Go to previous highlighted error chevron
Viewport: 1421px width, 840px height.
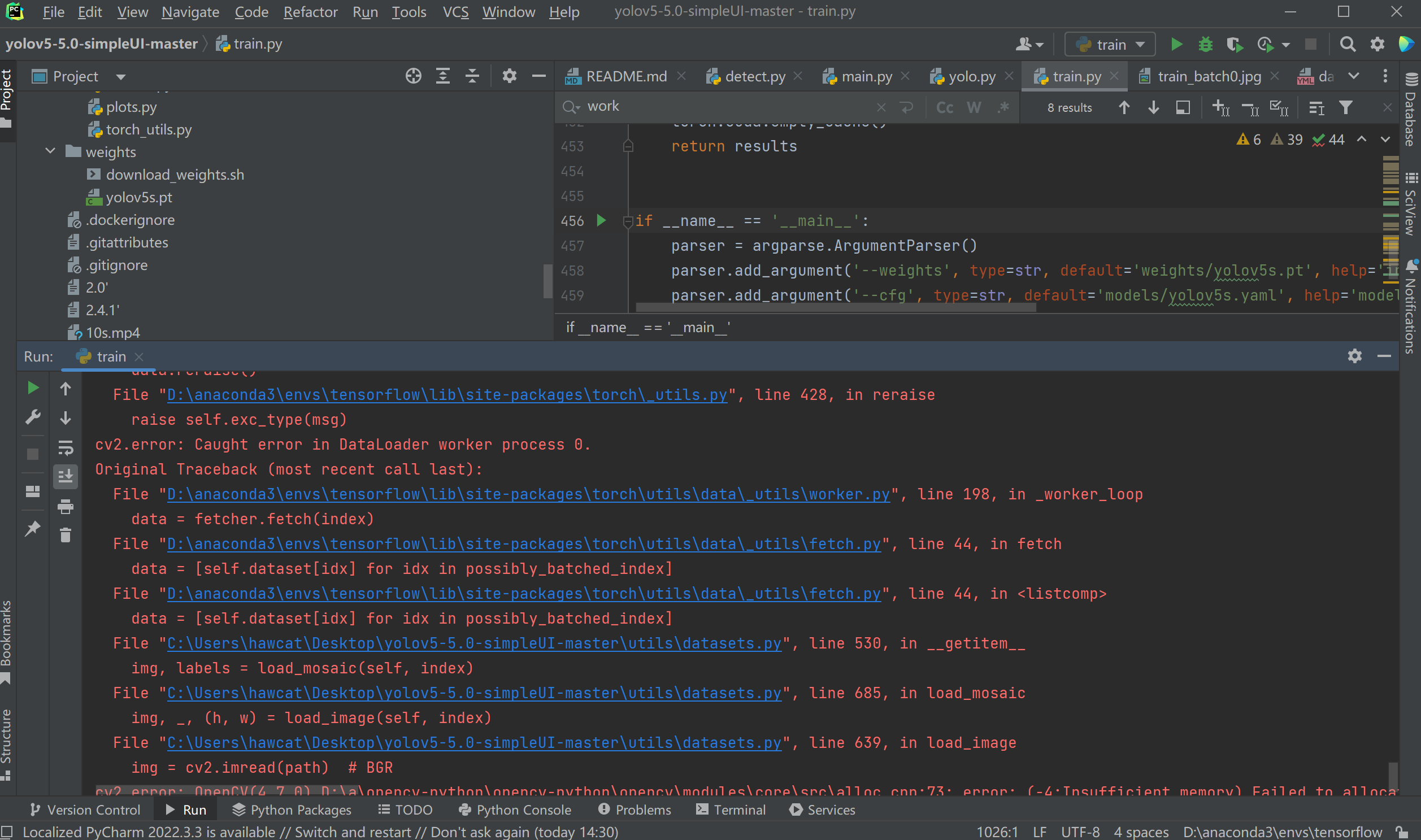pyautogui.click(x=1362, y=139)
